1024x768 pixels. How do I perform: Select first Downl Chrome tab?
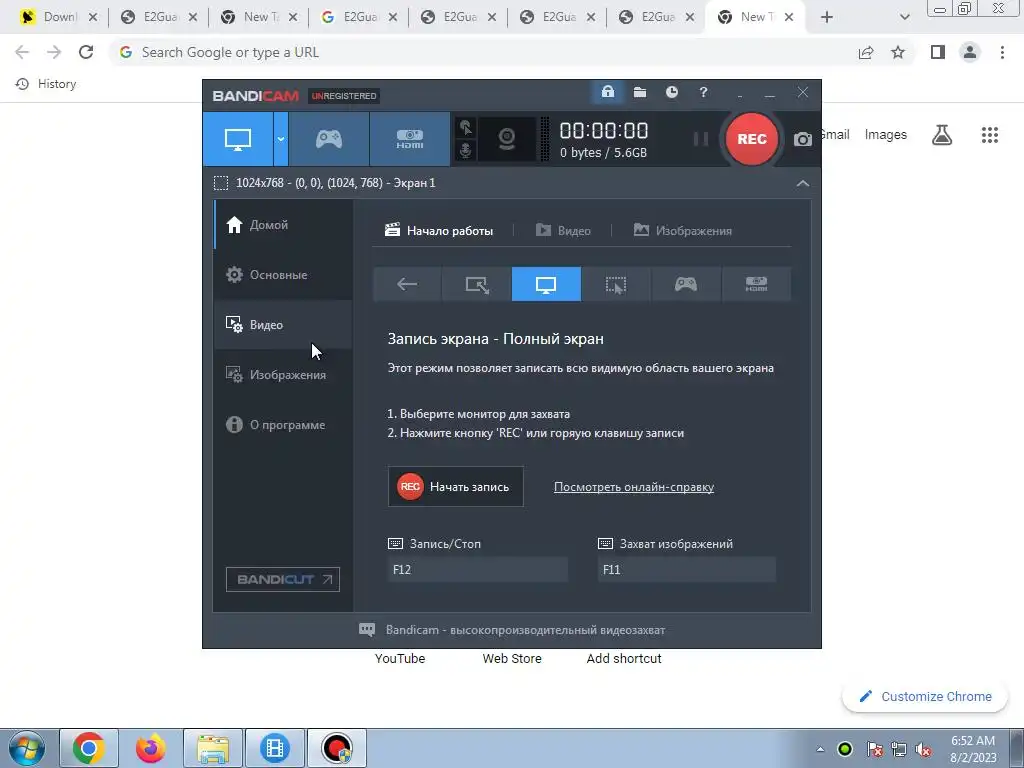pos(57,17)
